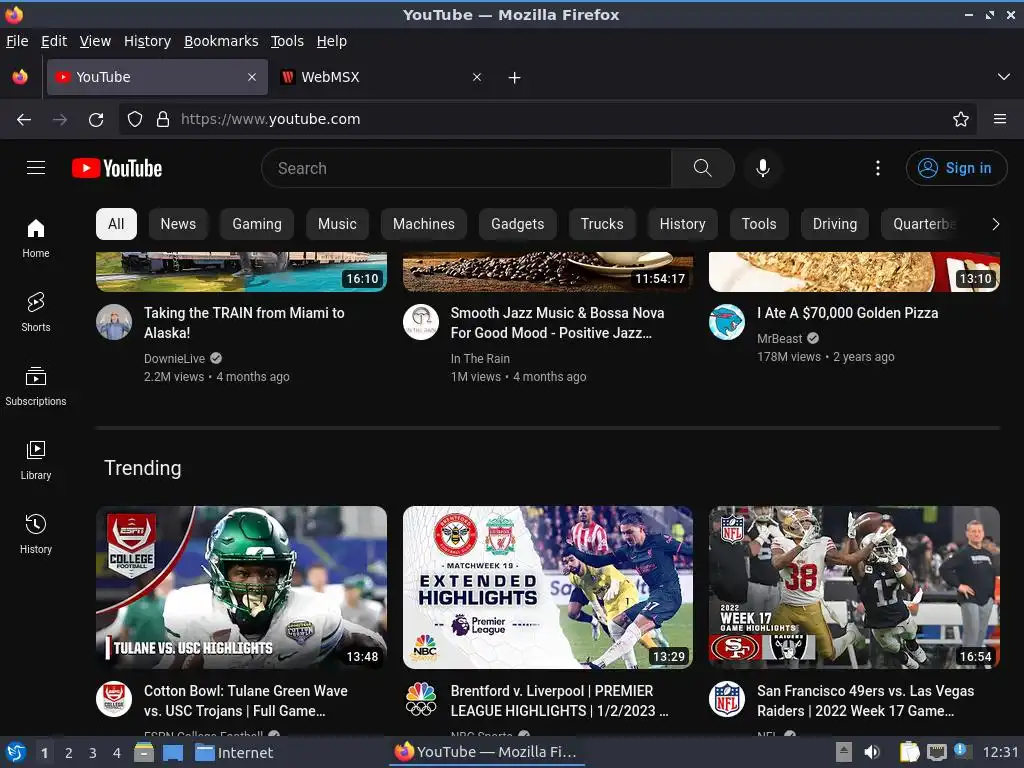The height and width of the screenshot is (768, 1024).
Task: Open Subscriptions in the sidebar
Action: point(36,386)
